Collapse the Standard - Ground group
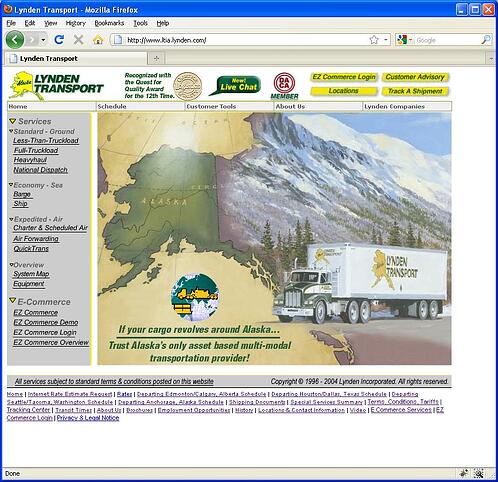The width and height of the screenshot is (498, 482). pos(11,131)
